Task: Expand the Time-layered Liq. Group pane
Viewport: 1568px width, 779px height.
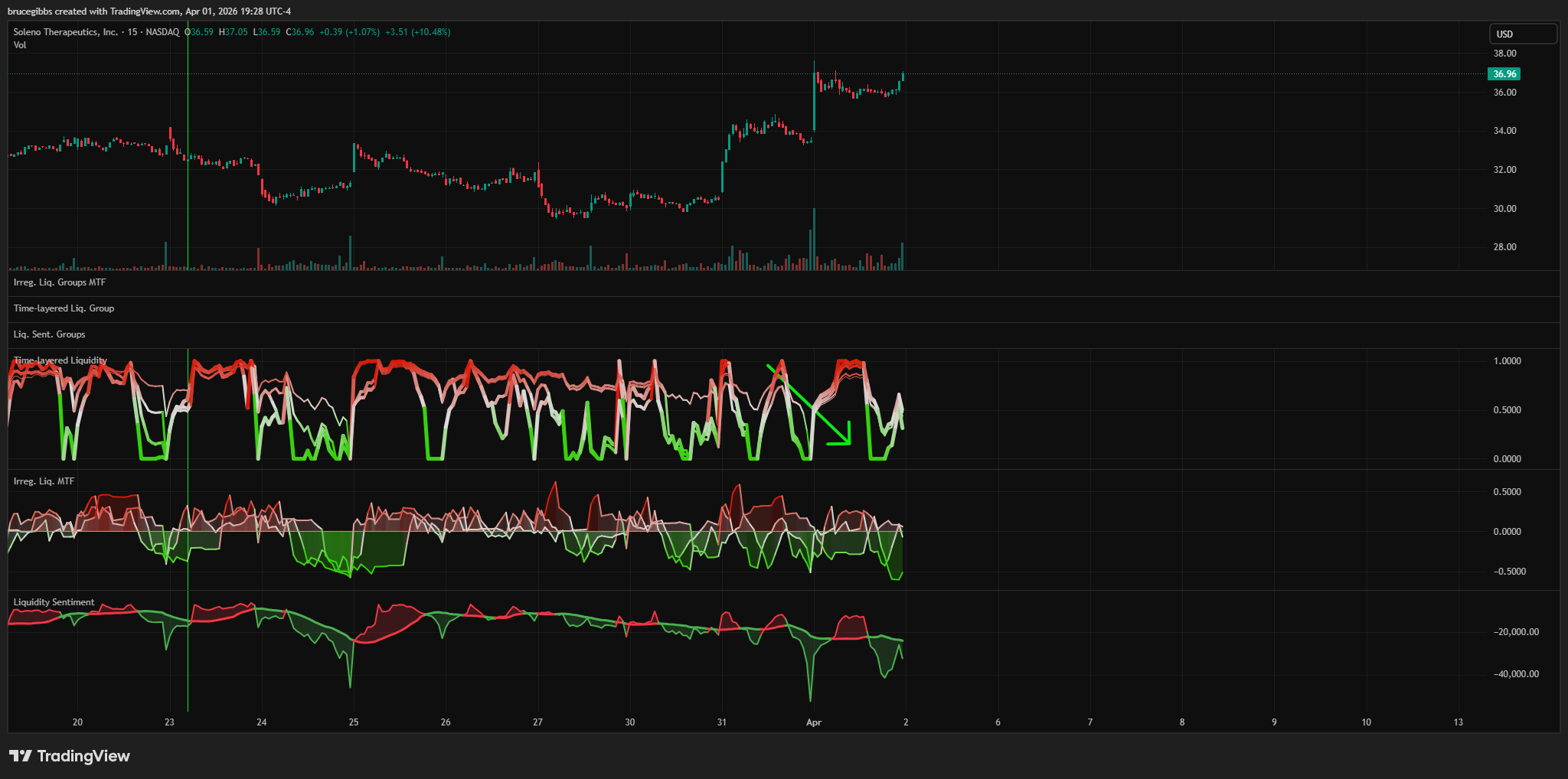Action: (64, 308)
